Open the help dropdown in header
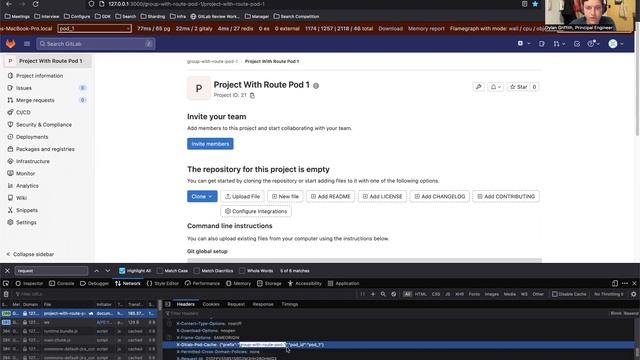This screenshot has width=640, height=360. coord(594,44)
